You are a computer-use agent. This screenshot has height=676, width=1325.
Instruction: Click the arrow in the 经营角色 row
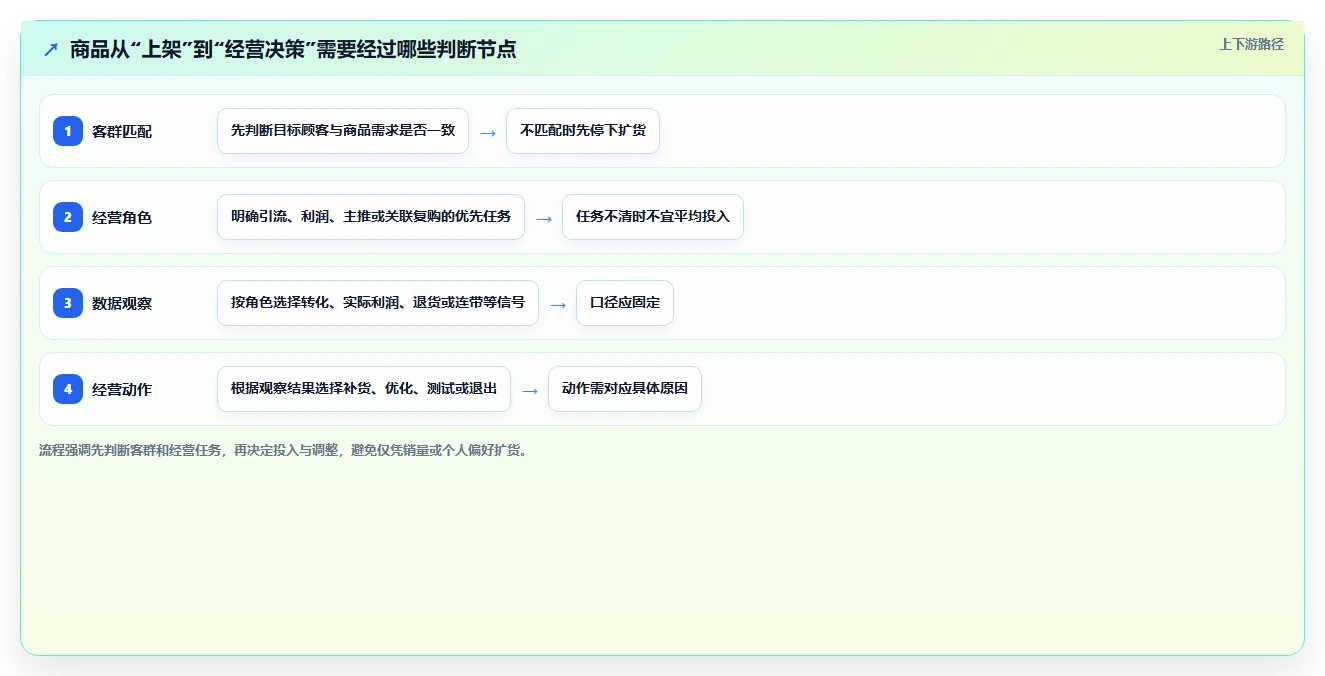pos(544,218)
